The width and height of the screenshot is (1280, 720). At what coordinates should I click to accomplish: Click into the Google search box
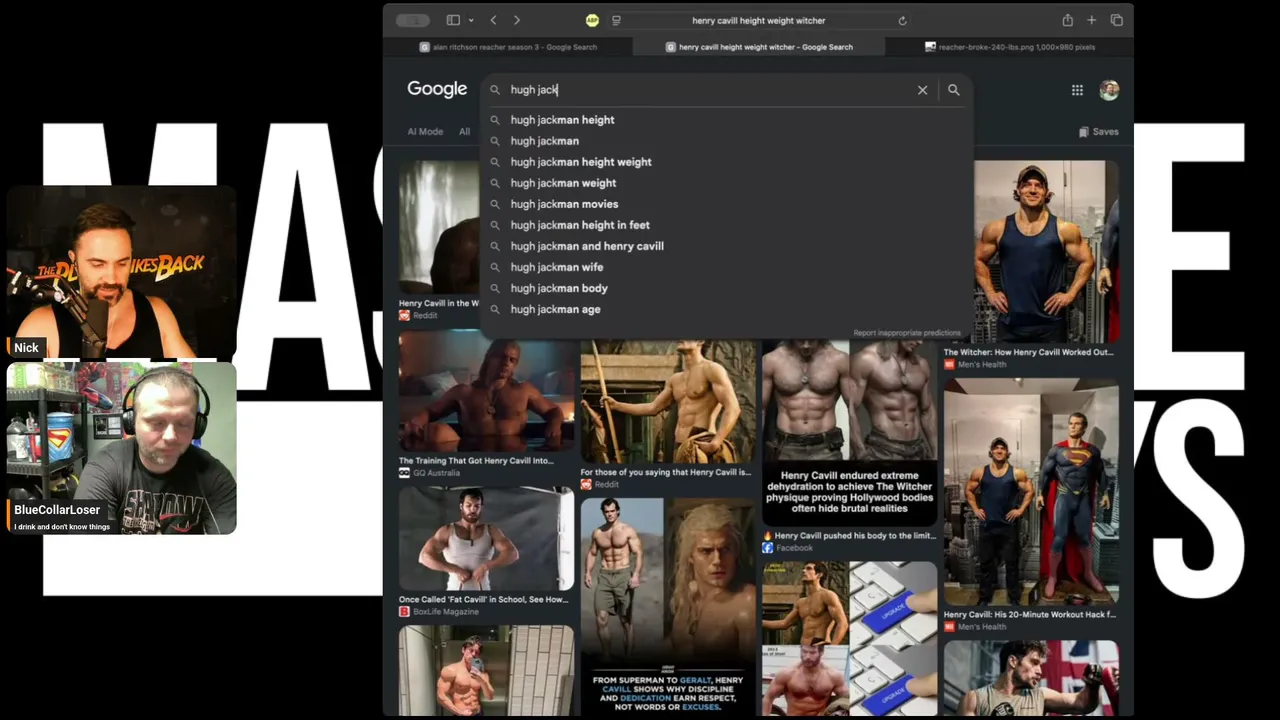tap(710, 90)
